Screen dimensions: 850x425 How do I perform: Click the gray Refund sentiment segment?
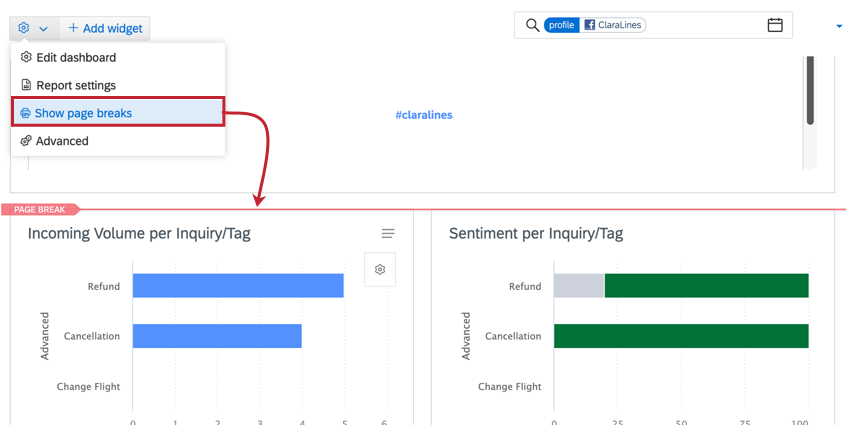click(x=579, y=286)
